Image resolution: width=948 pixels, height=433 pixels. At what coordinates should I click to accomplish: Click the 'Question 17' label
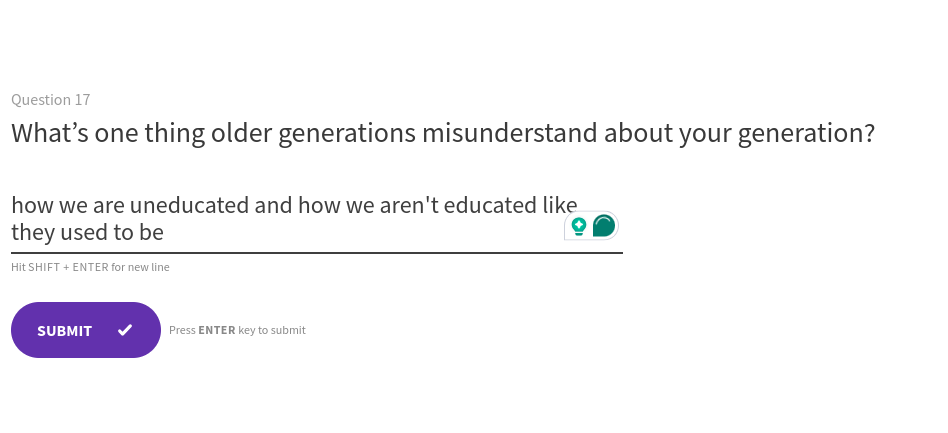51,100
